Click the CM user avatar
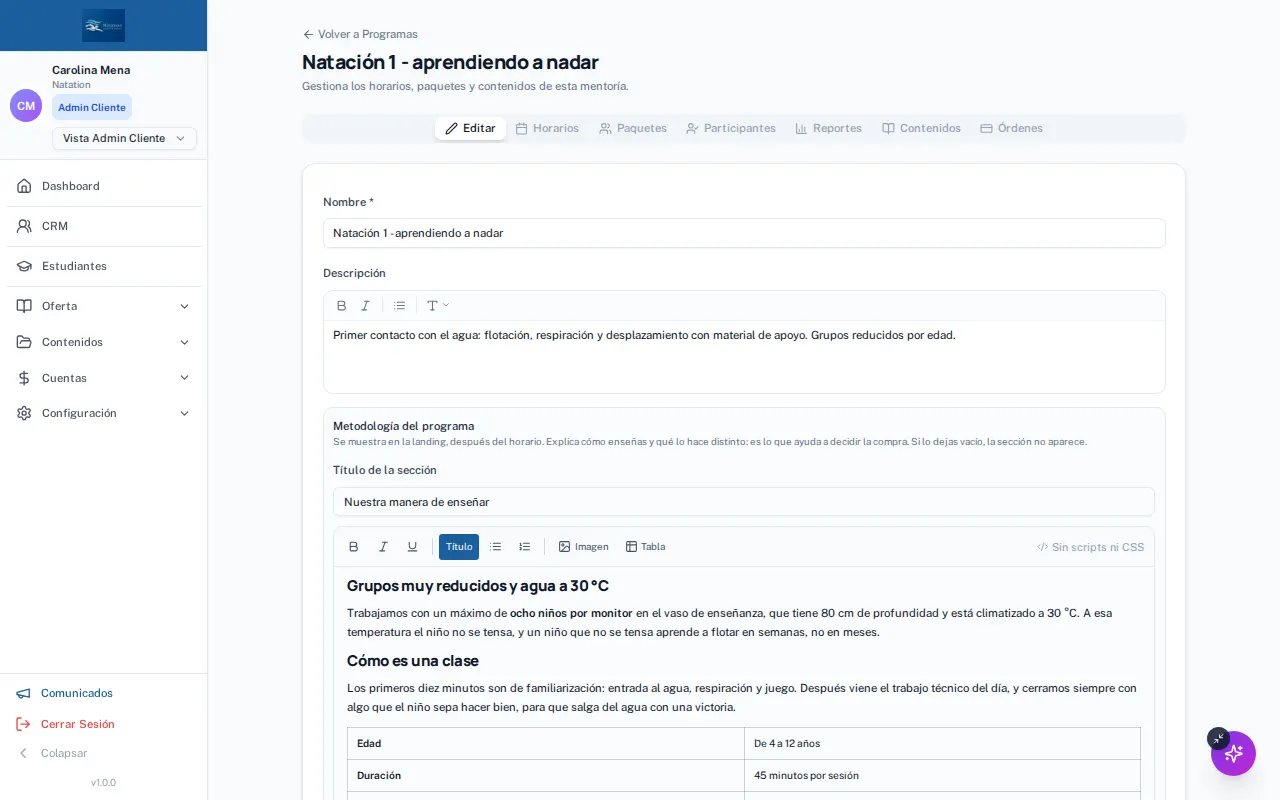 click(x=26, y=105)
